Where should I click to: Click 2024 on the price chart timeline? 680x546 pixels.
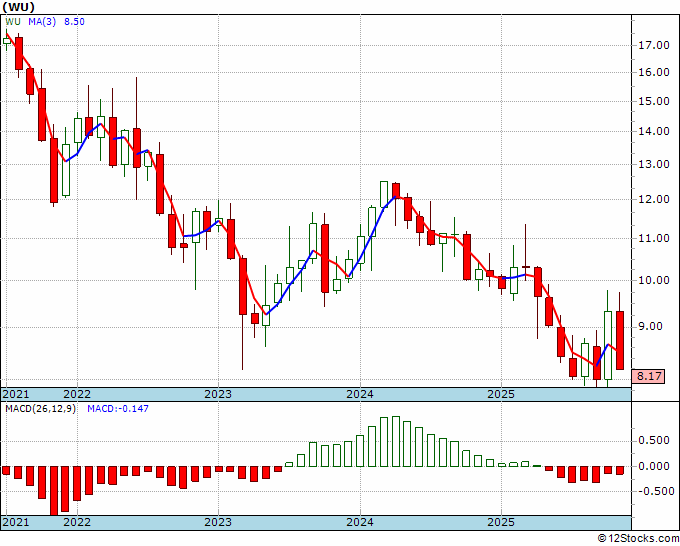click(x=360, y=394)
